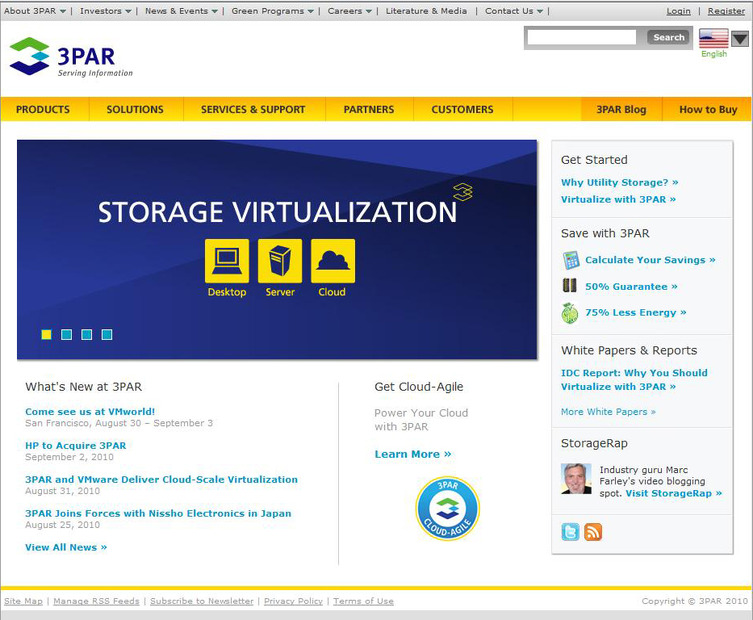Click the 3PAR Cloud-Agile badge
This screenshot has width=753, height=620.
tap(448, 508)
